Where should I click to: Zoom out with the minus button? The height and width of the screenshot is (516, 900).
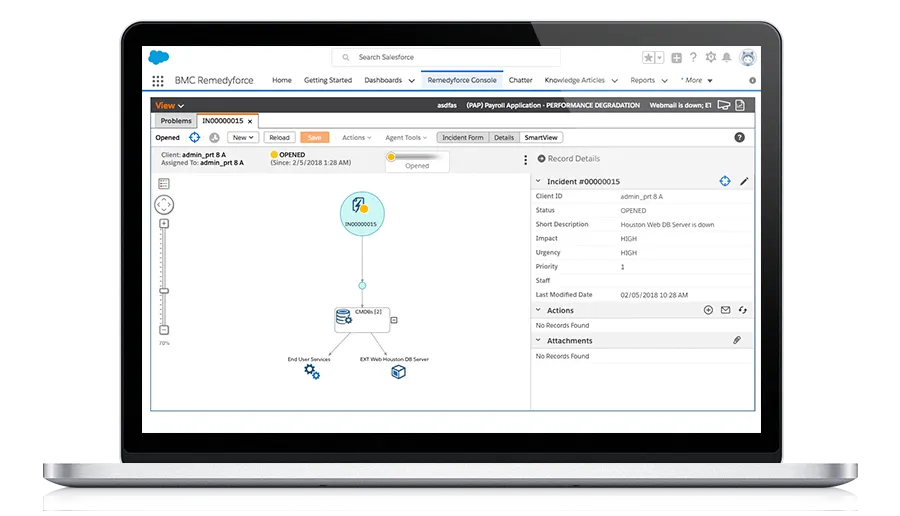click(x=164, y=330)
